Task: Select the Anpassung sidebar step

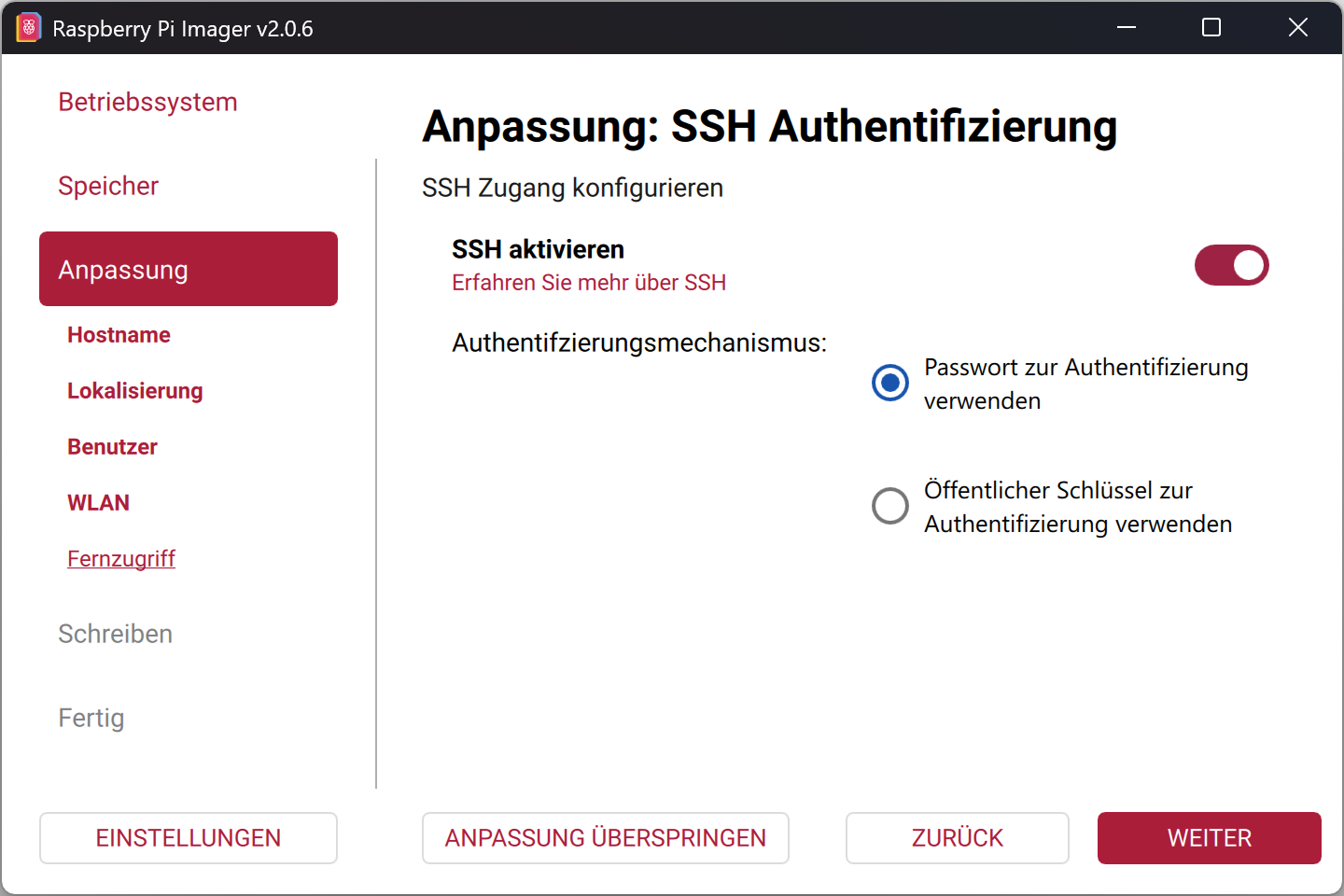Action: 188,269
